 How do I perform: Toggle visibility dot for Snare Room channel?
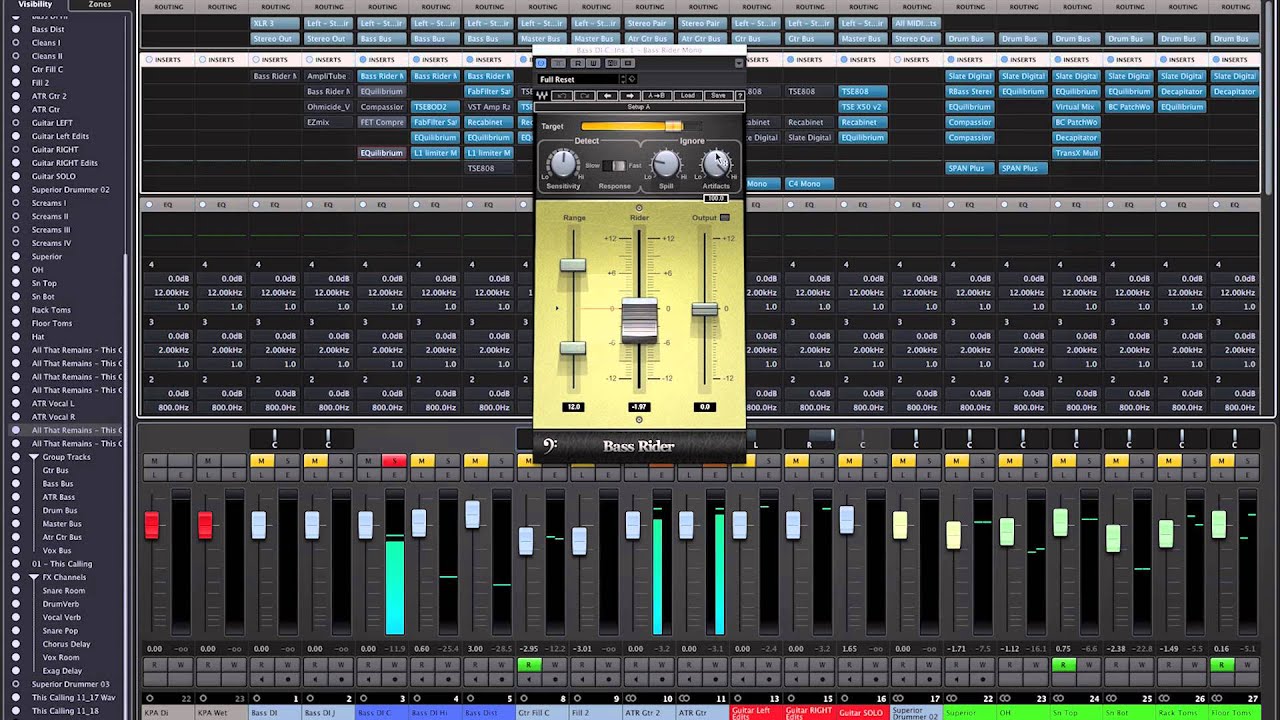pyautogui.click(x=16, y=590)
